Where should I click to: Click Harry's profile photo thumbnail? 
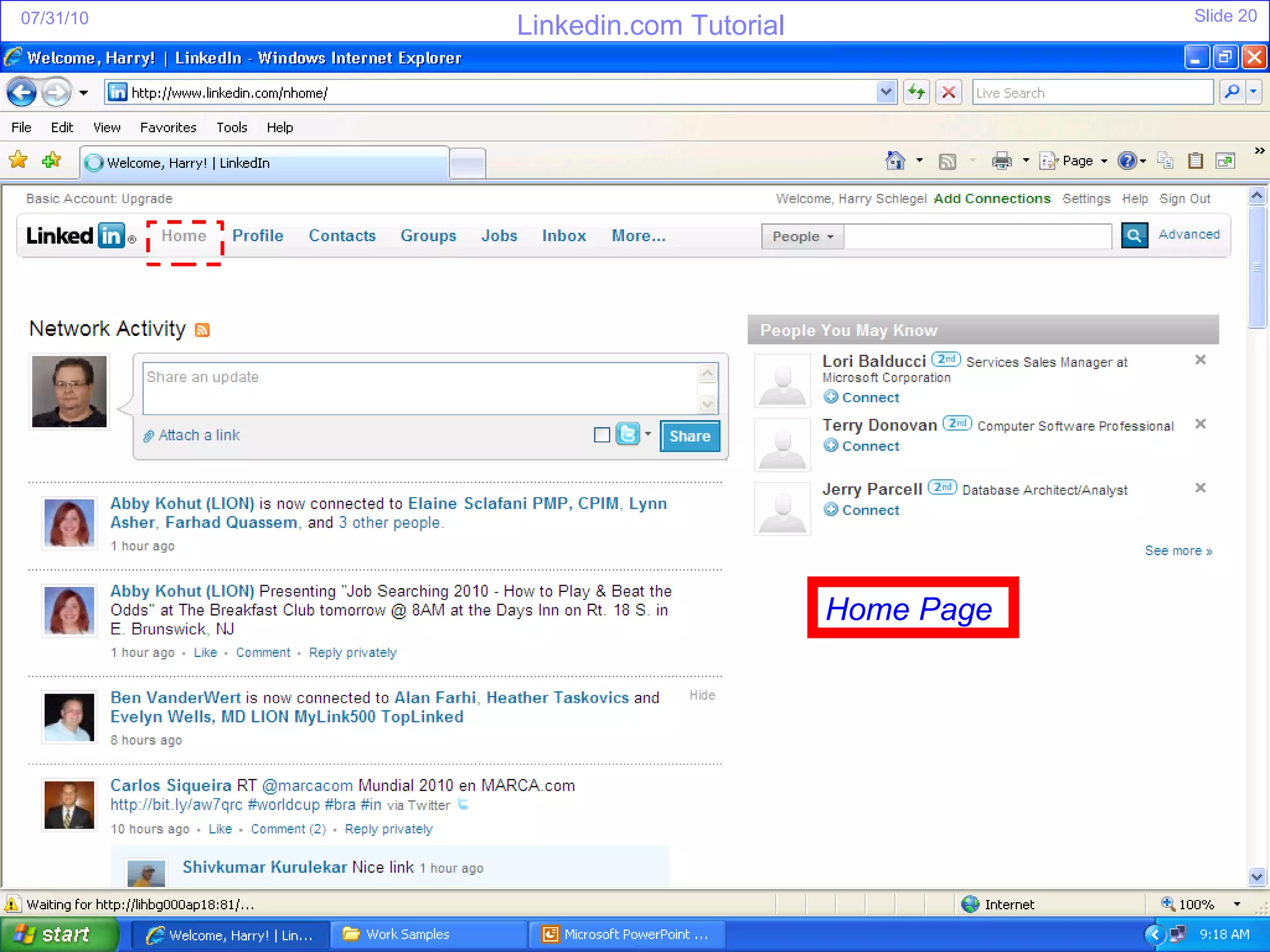[69, 392]
